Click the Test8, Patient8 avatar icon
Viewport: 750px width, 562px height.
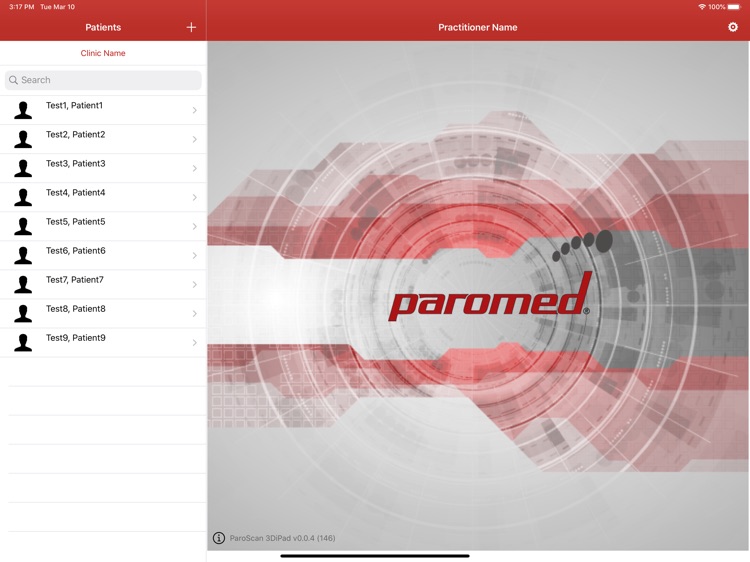coord(23,313)
